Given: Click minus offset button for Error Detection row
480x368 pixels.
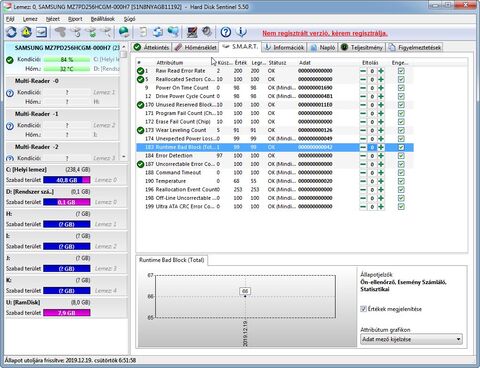Looking at the screenshot, I should (x=363, y=155).
